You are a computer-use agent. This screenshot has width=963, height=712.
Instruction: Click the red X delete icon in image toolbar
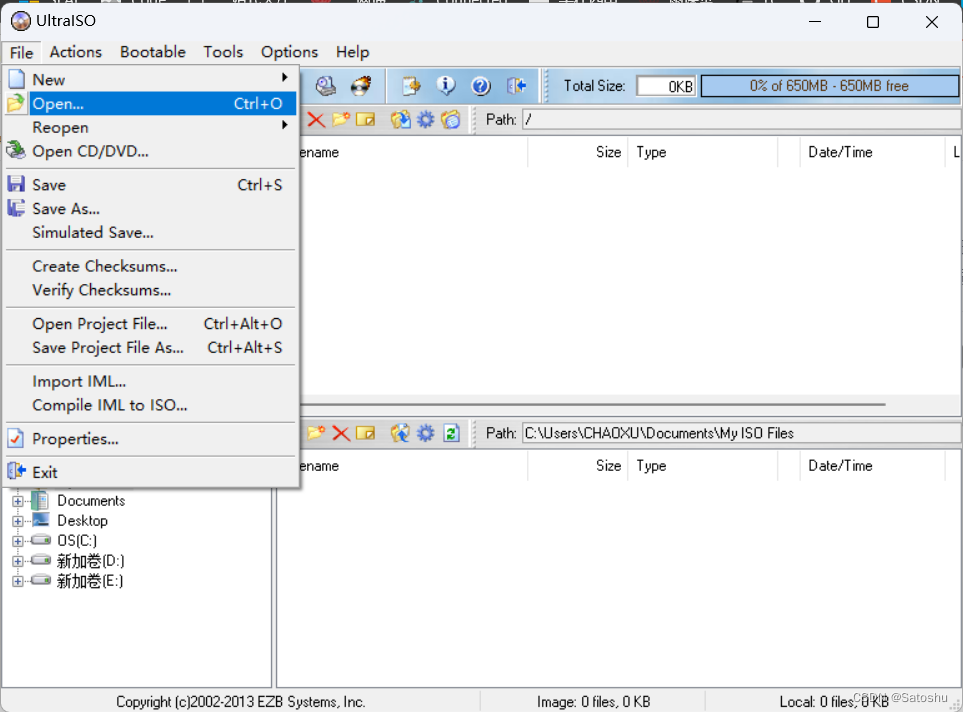[x=316, y=120]
